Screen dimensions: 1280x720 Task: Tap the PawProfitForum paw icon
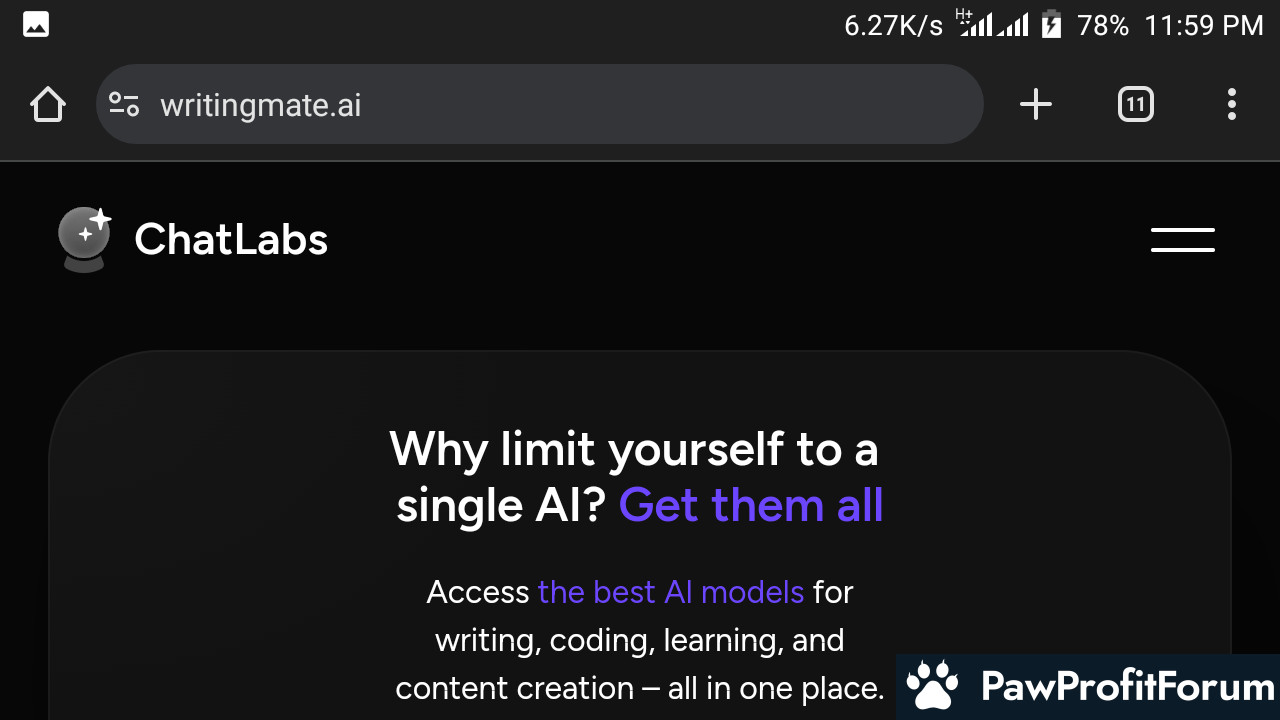932,687
